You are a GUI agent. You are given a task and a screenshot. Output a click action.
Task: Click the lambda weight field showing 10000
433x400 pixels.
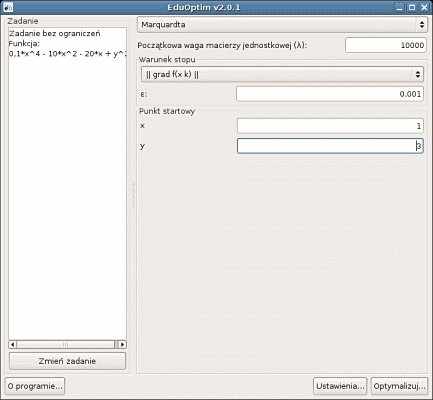pos(386,45)
